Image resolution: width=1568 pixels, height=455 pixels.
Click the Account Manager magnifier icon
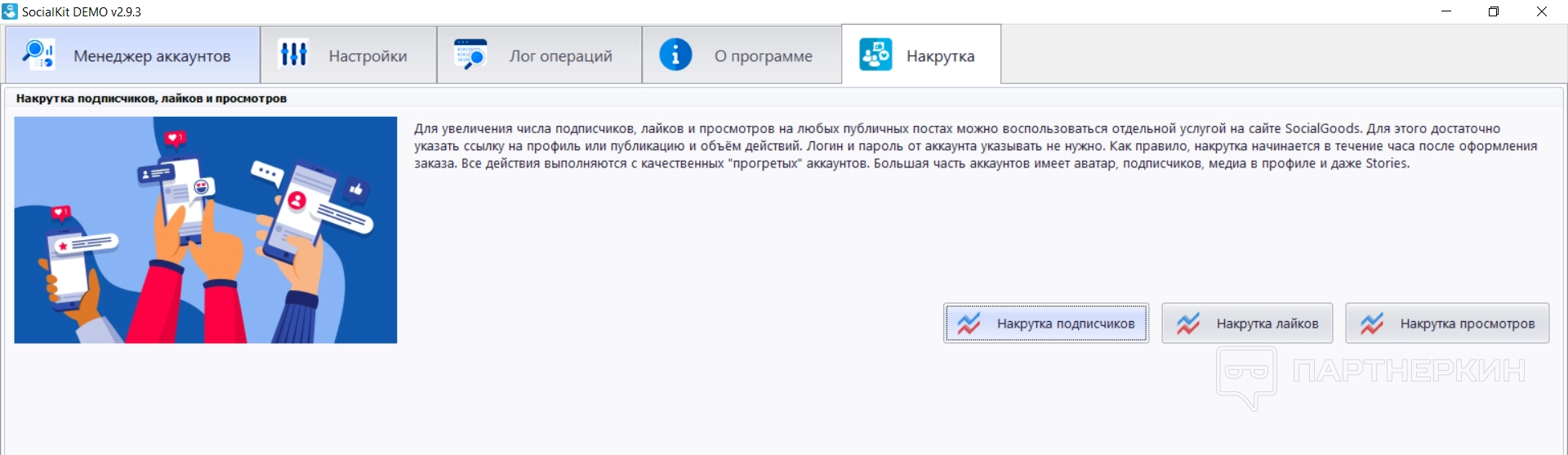[38, 55]
